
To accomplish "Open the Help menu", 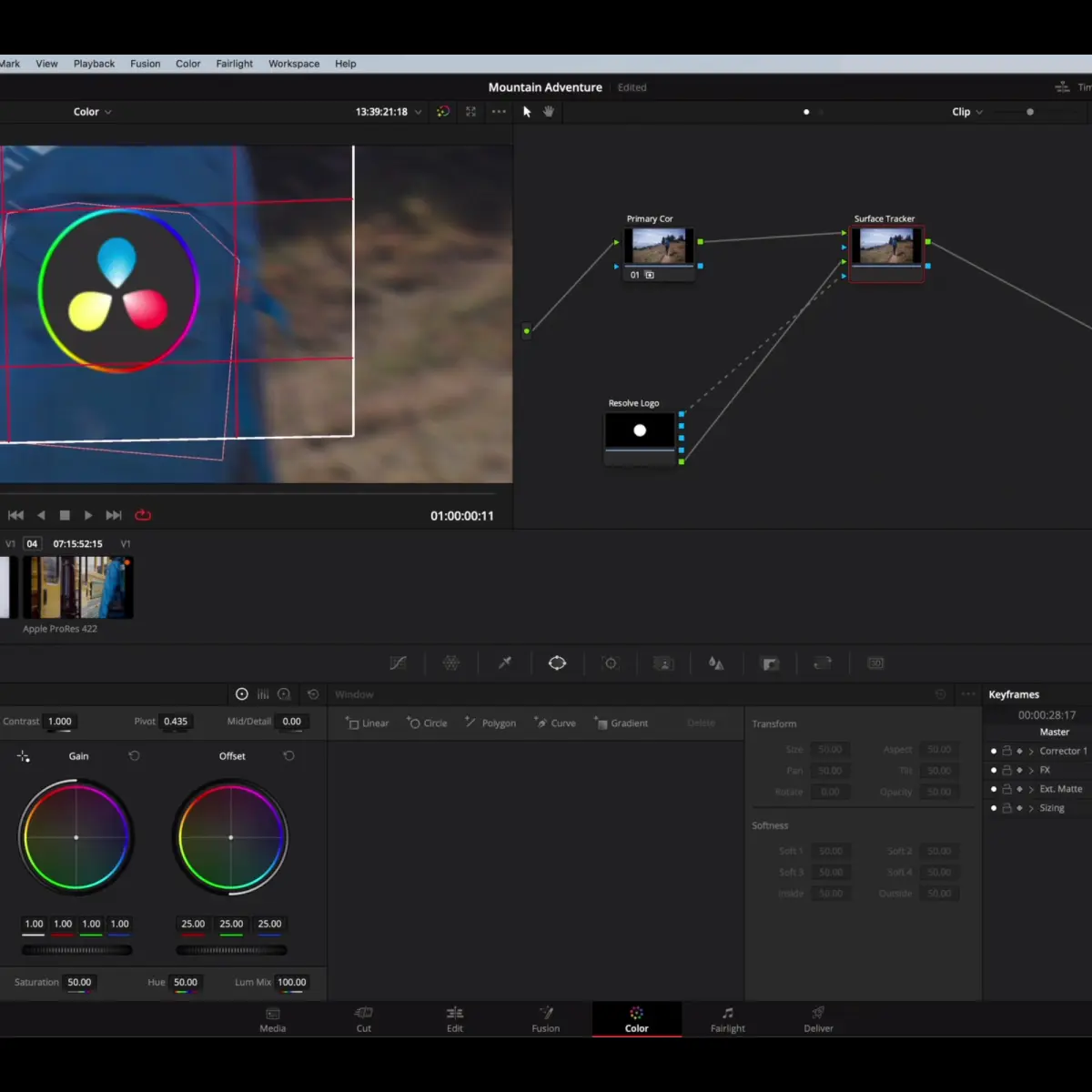I will point(345,64).
